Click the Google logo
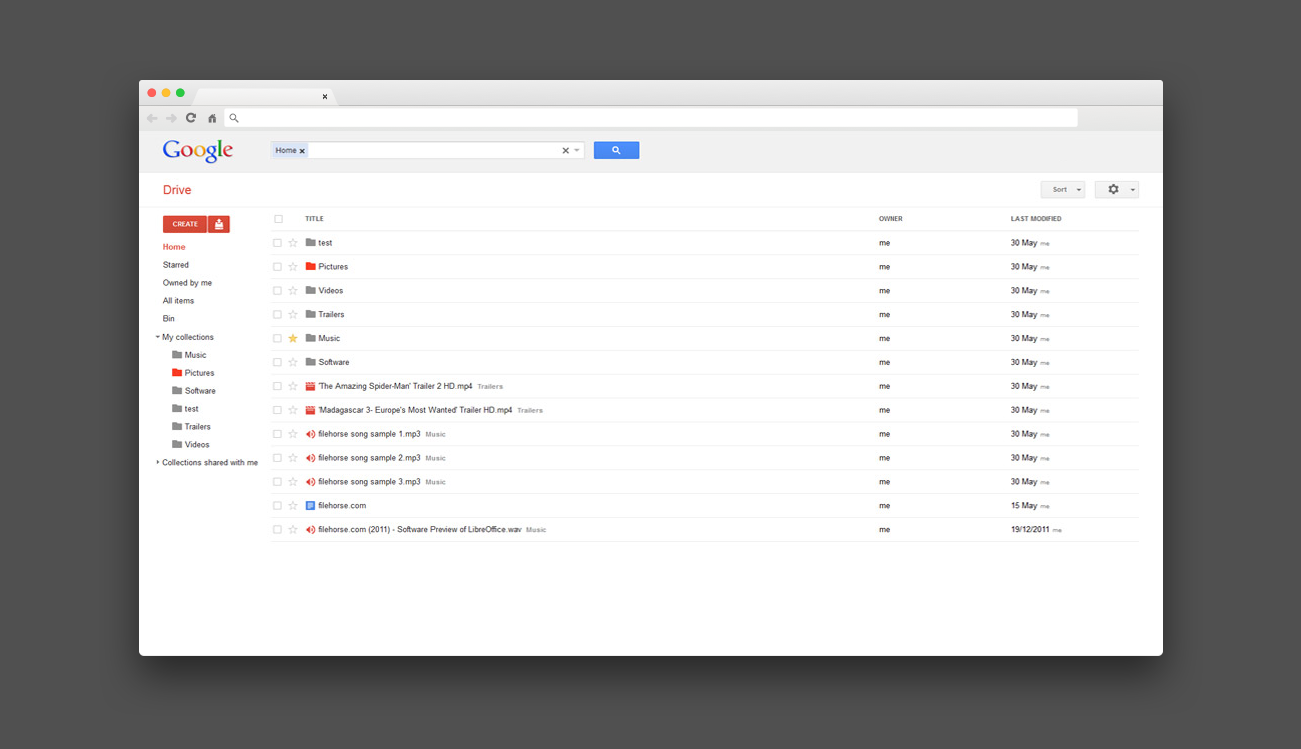 197,149
